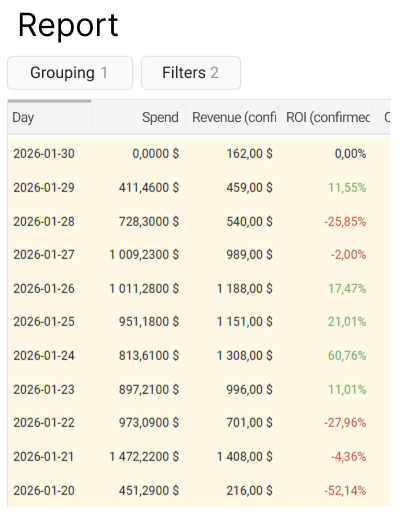Select the 2026-01-20 day cell
This screenshot has height=516, width=400.
[44, 491]
